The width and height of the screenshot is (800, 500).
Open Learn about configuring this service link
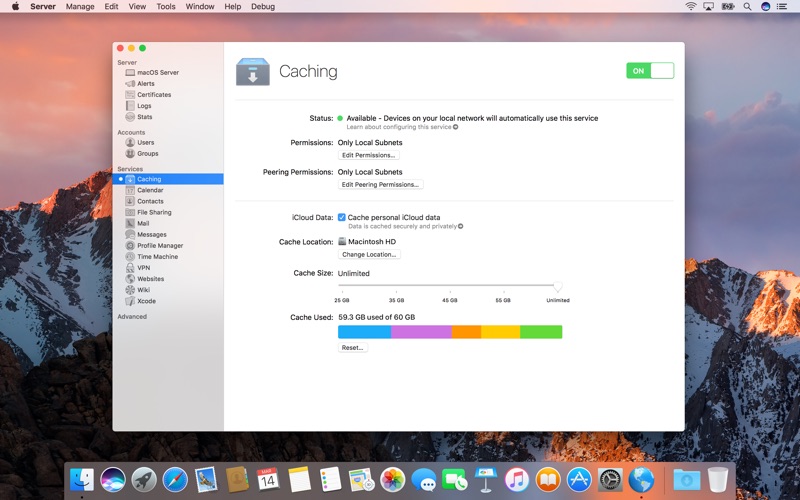402,127
